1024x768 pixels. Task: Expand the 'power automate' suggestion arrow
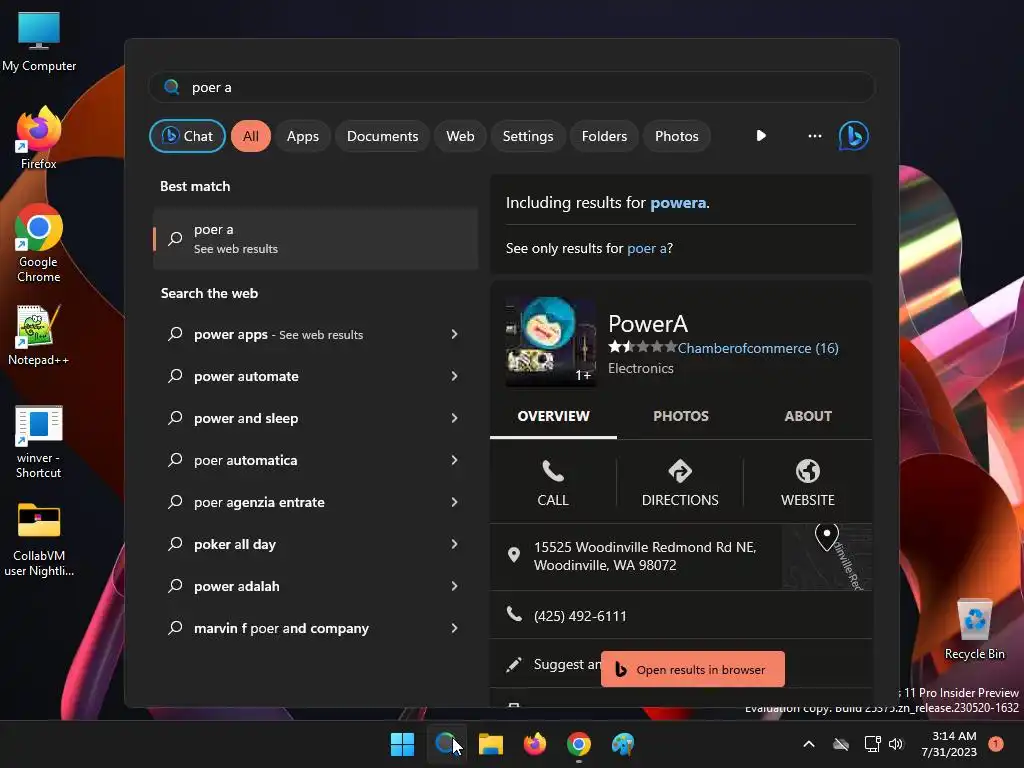(x=455, y=376)
